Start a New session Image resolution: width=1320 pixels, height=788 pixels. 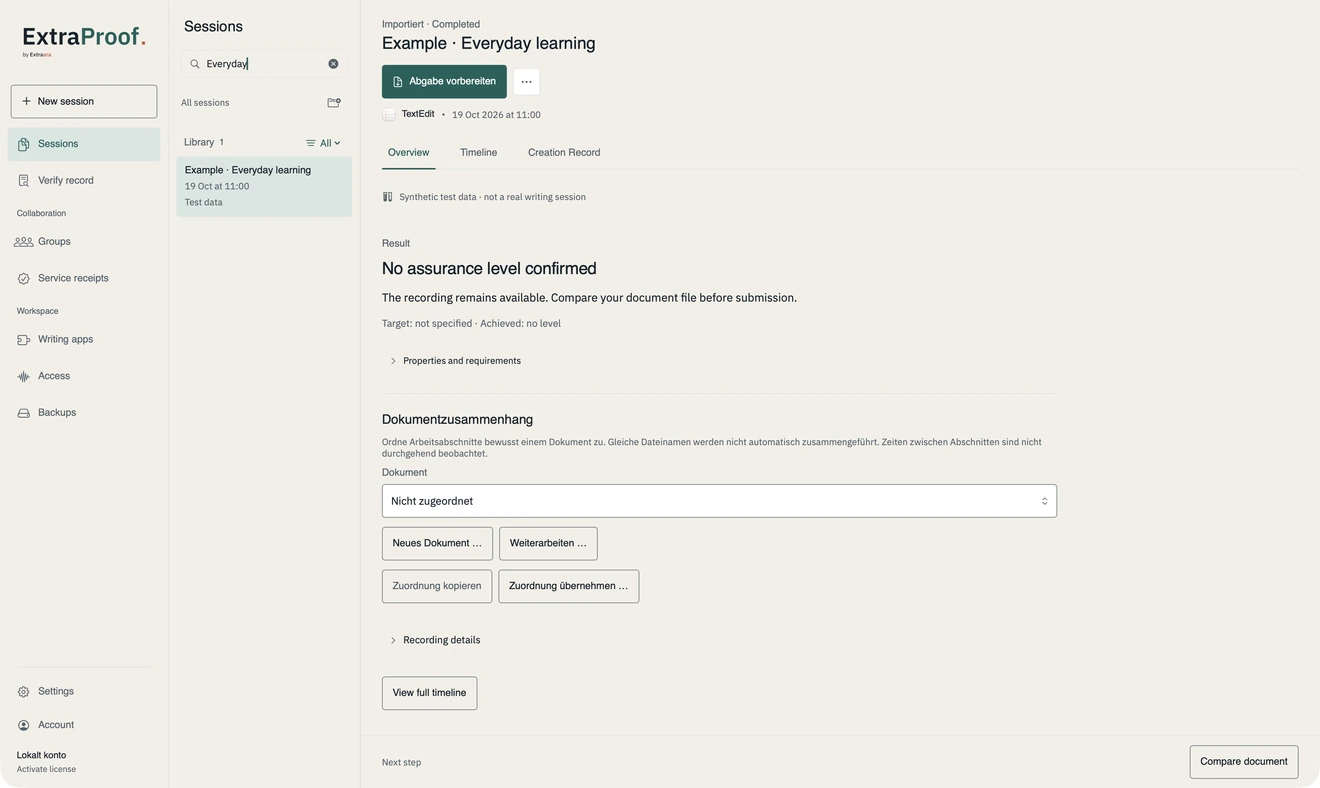coord(84,101)
